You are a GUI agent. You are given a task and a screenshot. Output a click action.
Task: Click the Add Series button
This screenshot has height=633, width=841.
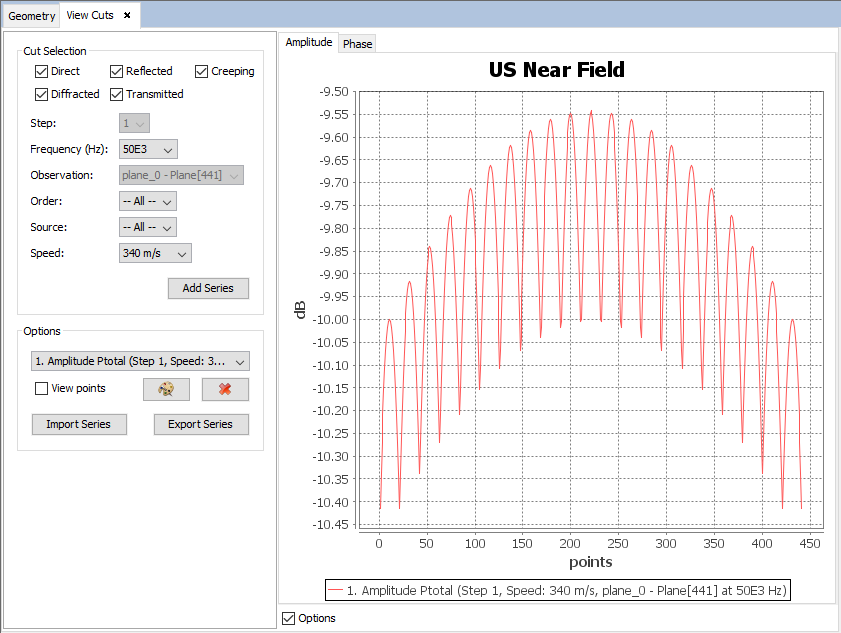[208, 288]
